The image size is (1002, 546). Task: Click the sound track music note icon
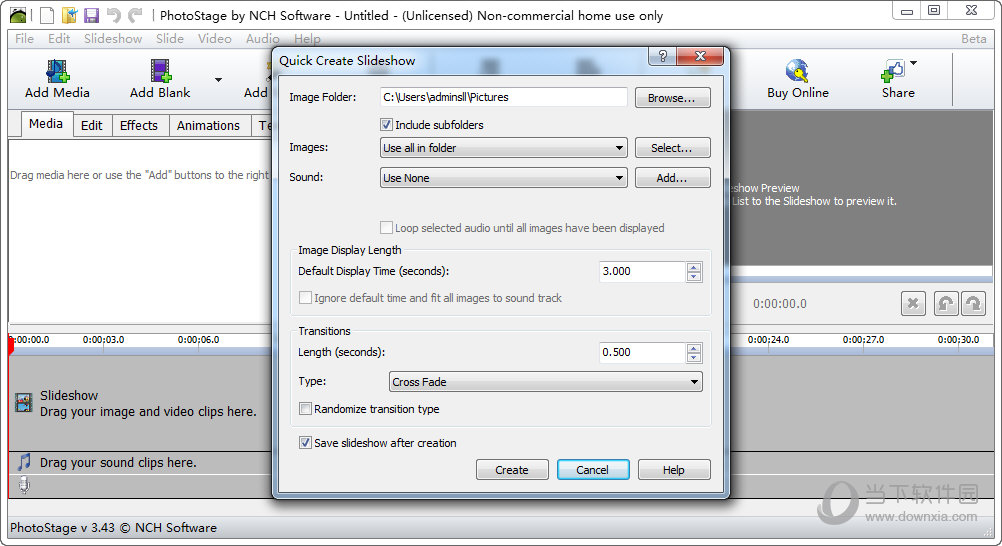click(24, 462)
